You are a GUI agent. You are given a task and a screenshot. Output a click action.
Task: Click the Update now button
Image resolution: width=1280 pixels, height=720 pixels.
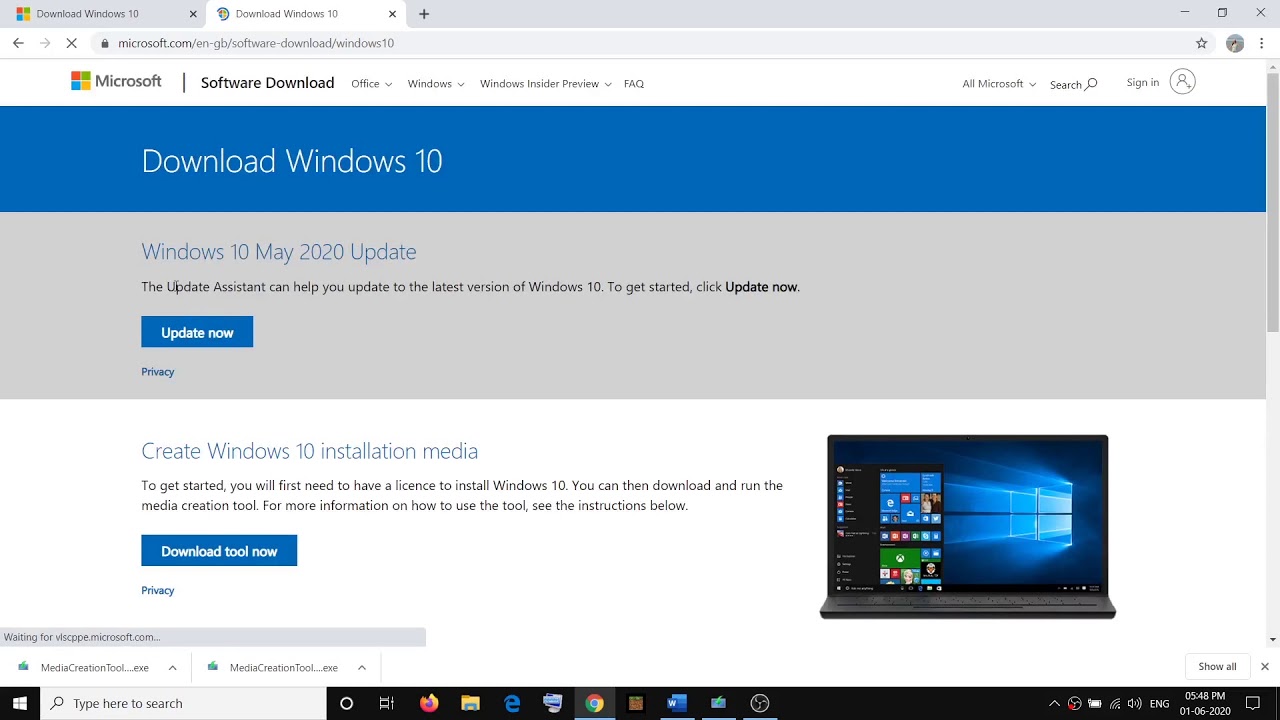pyautogui.click(x=197, y=332)
